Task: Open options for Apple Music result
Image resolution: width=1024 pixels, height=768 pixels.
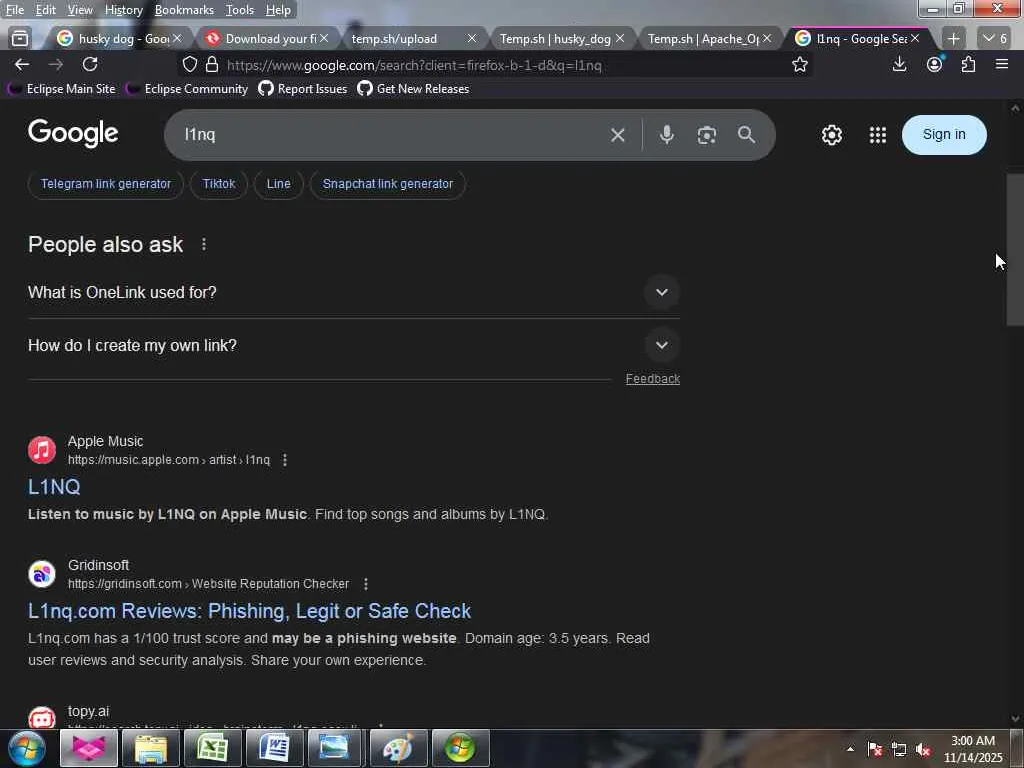Action: [285, 460]
